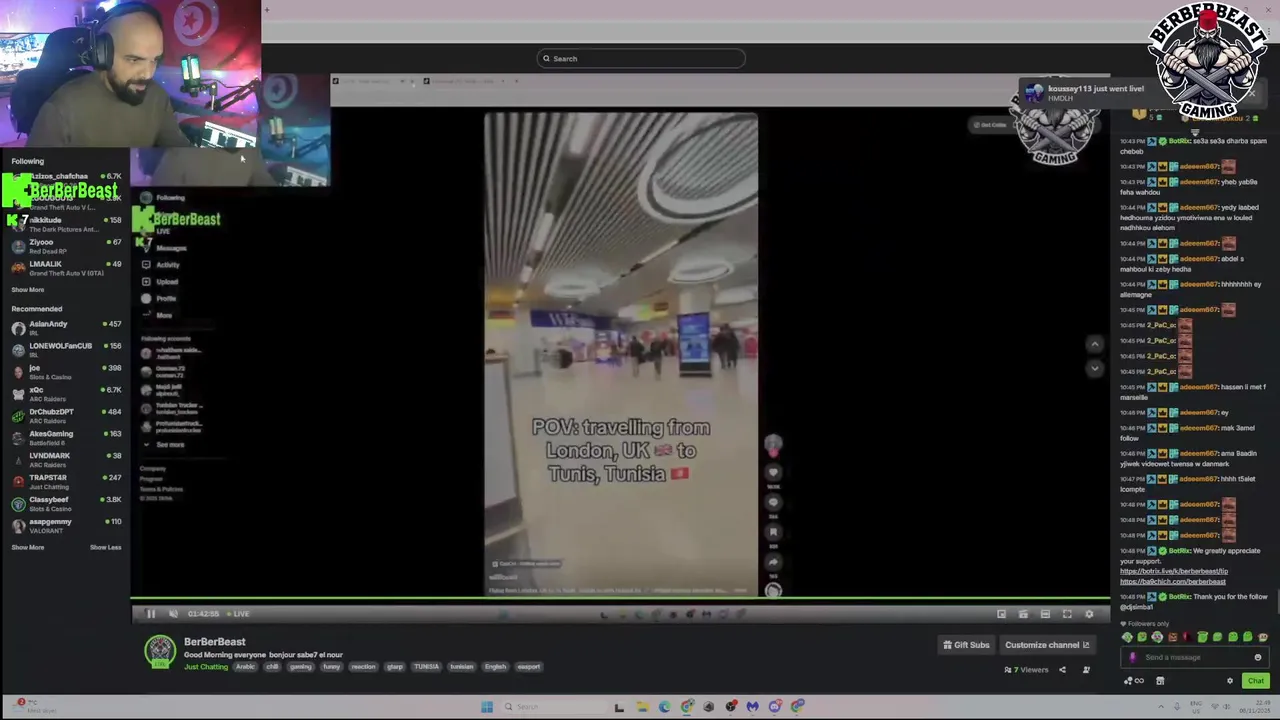The image size is (1280, 720).
Task: Open the emoji picker in chat input
Action: [1258, 657]
